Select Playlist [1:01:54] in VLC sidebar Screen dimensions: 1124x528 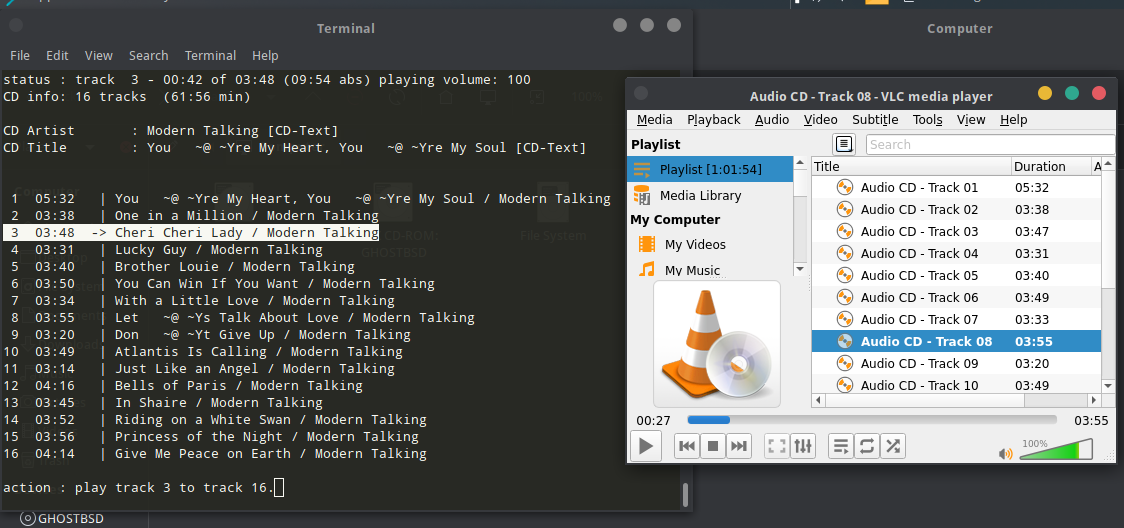point(710,169)
